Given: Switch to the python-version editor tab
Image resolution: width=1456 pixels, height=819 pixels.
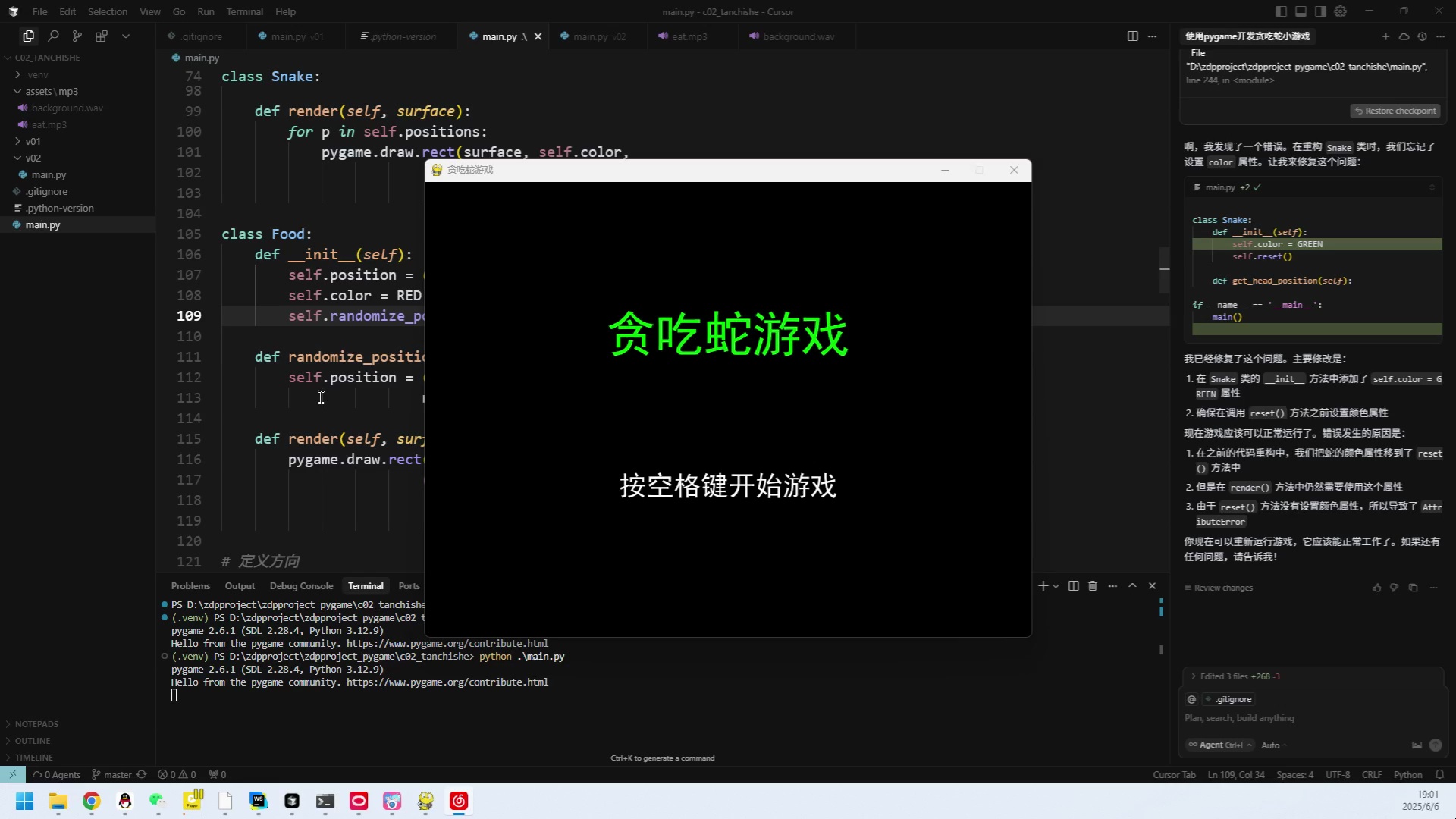Looking at the screenshot, I should pos(403,36).
